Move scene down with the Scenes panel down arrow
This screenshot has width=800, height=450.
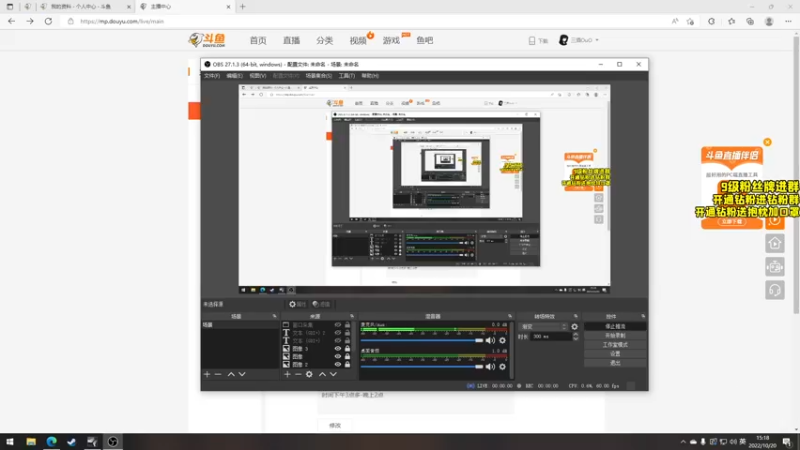(x=242, y=374)
